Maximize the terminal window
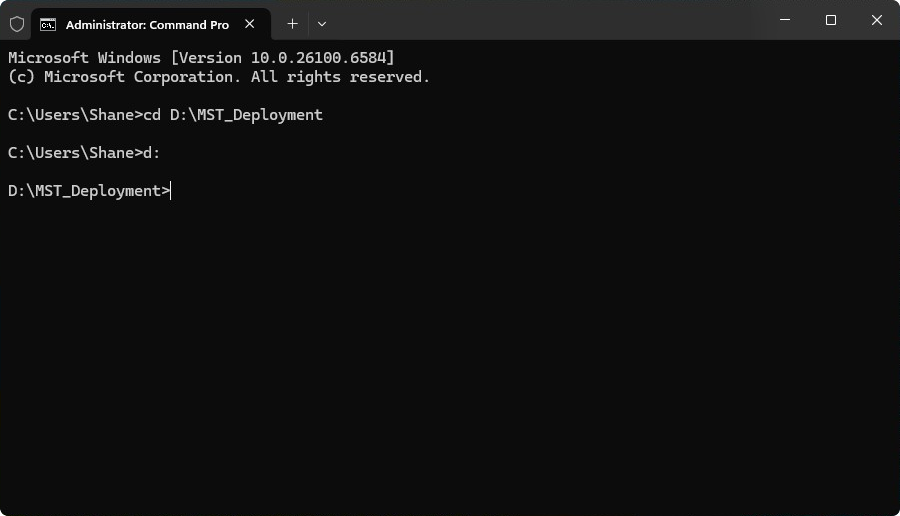The height and width of the screenshot is (516, 900). click(x=831, y=20)
